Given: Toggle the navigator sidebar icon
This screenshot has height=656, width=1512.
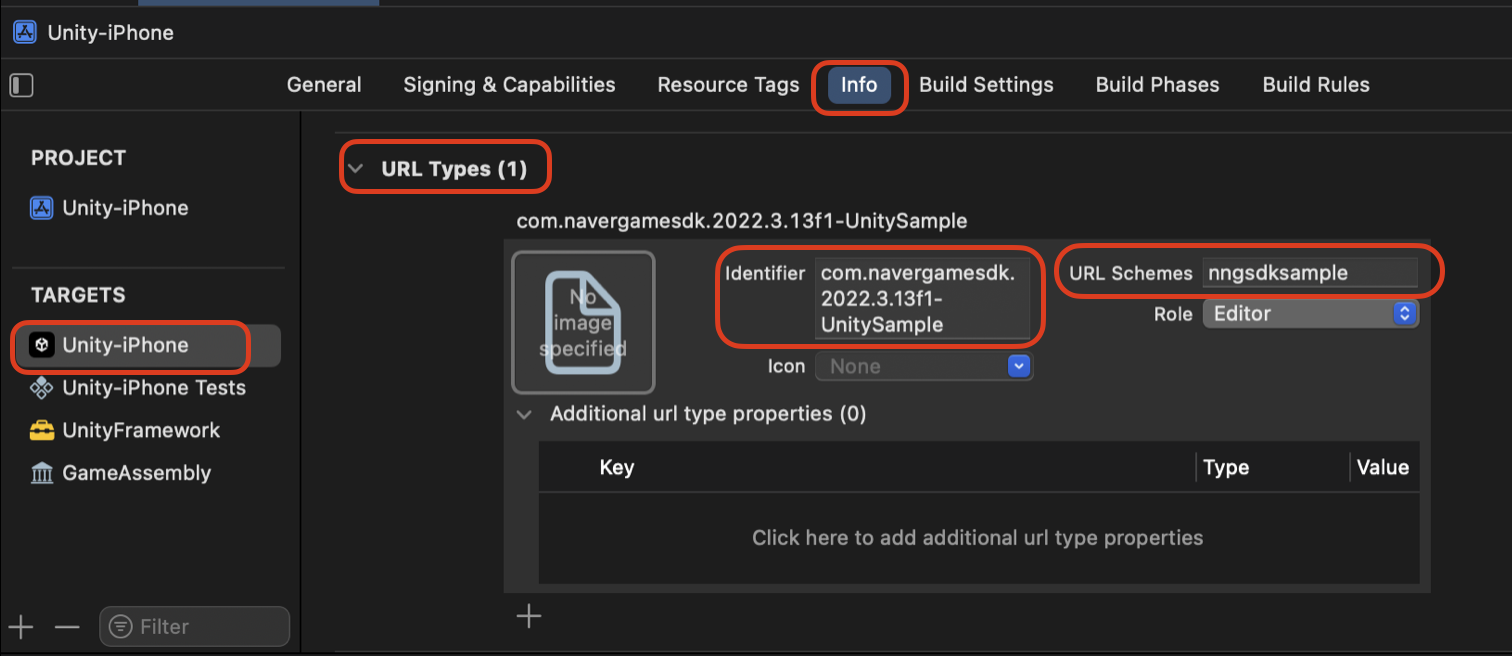Looking at the screenshot, I should (21, 85).
